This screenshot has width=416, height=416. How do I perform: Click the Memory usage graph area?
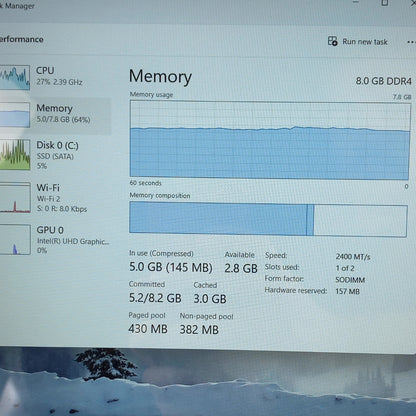pyautogui.click(x=270, y=140)
